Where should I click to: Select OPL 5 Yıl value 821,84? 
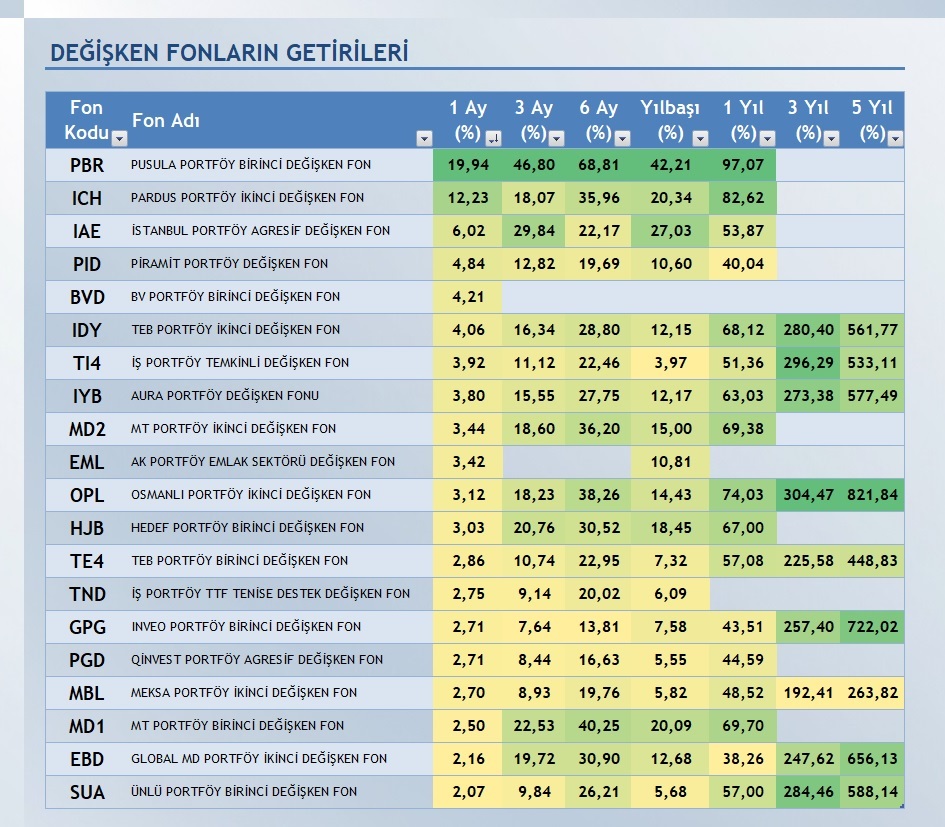(x=872, y=495)
